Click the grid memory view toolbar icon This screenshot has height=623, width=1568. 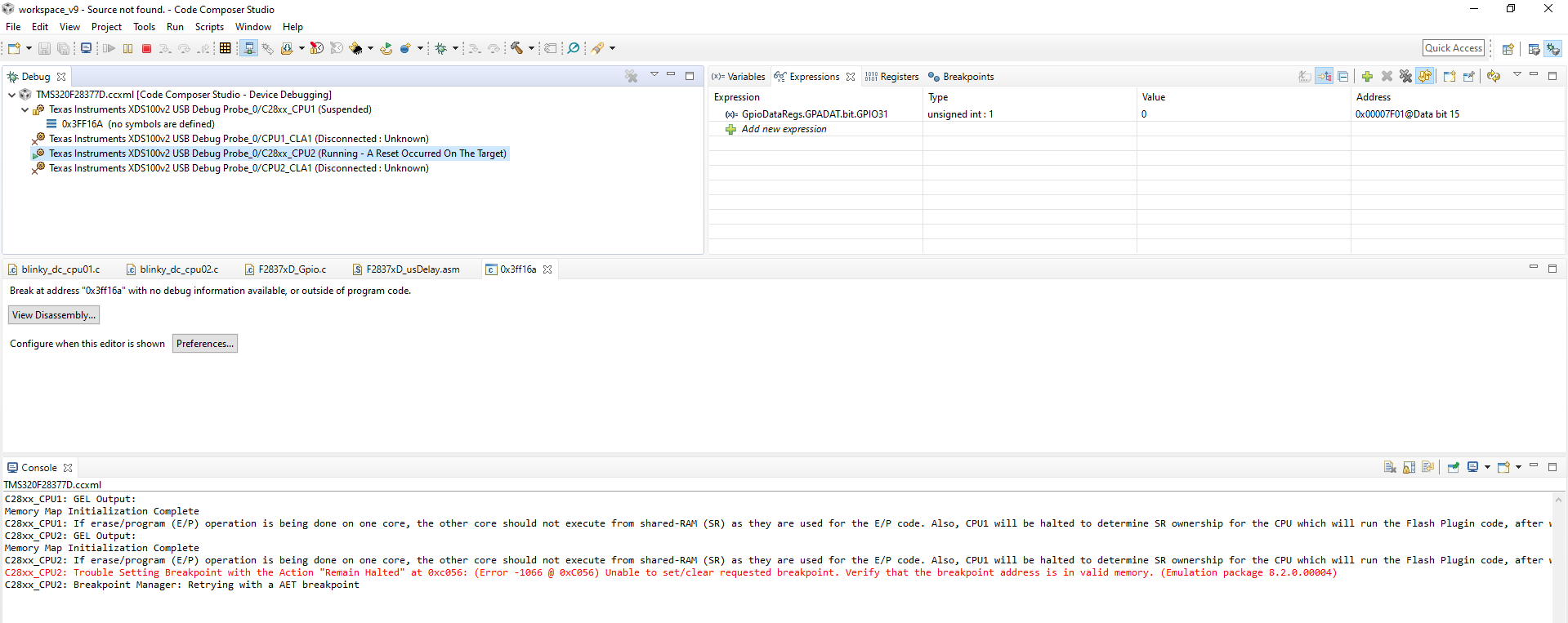pyautogui.click(x=226, y=48)
